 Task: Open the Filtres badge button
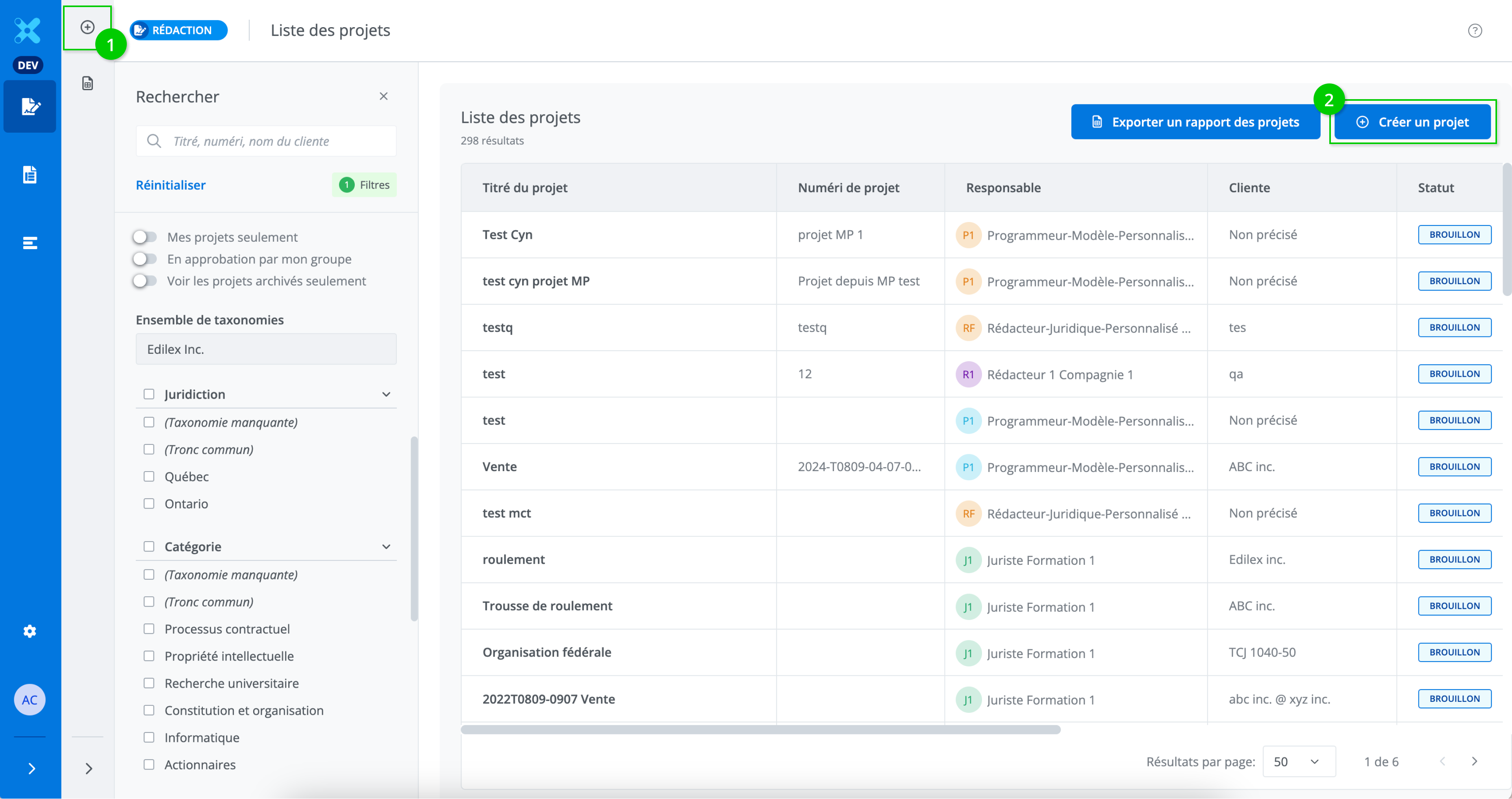click(x=365, y=185)
